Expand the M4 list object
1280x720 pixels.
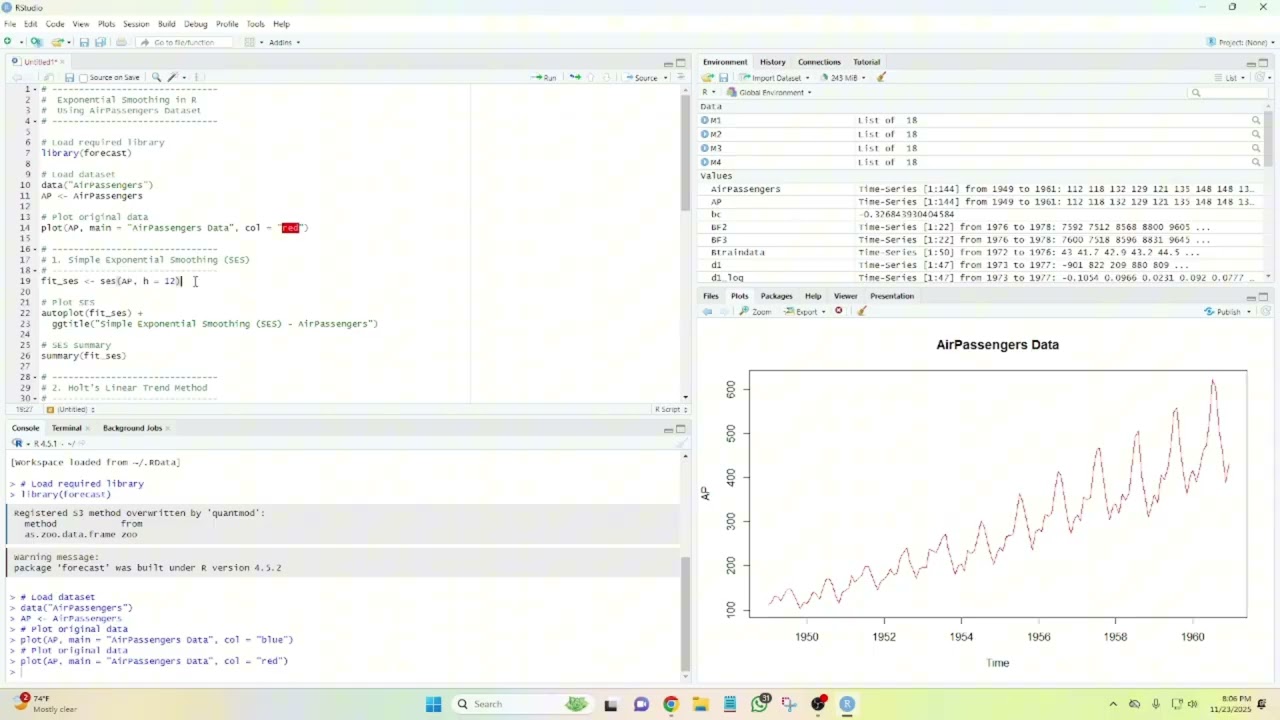(x=705, y=162)
